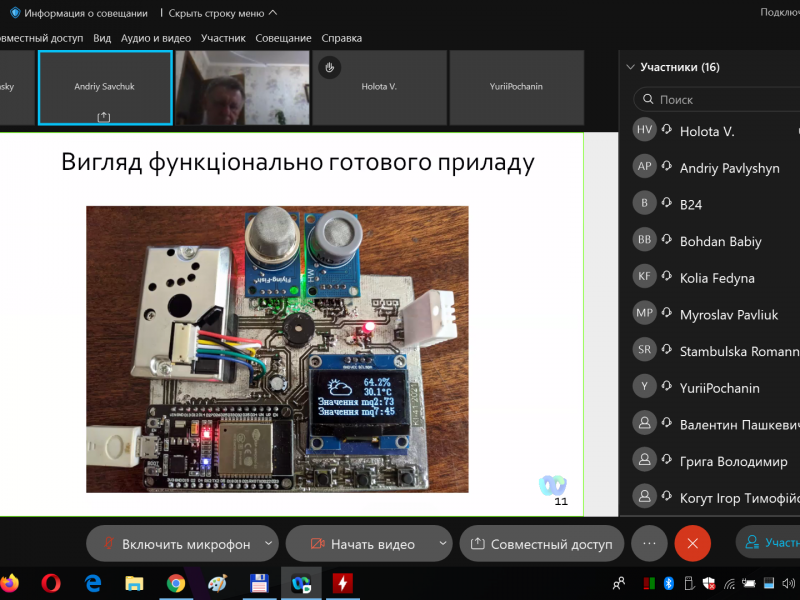Open the Аудио и видео menu
800x600 pixels.
coord(155,38)
